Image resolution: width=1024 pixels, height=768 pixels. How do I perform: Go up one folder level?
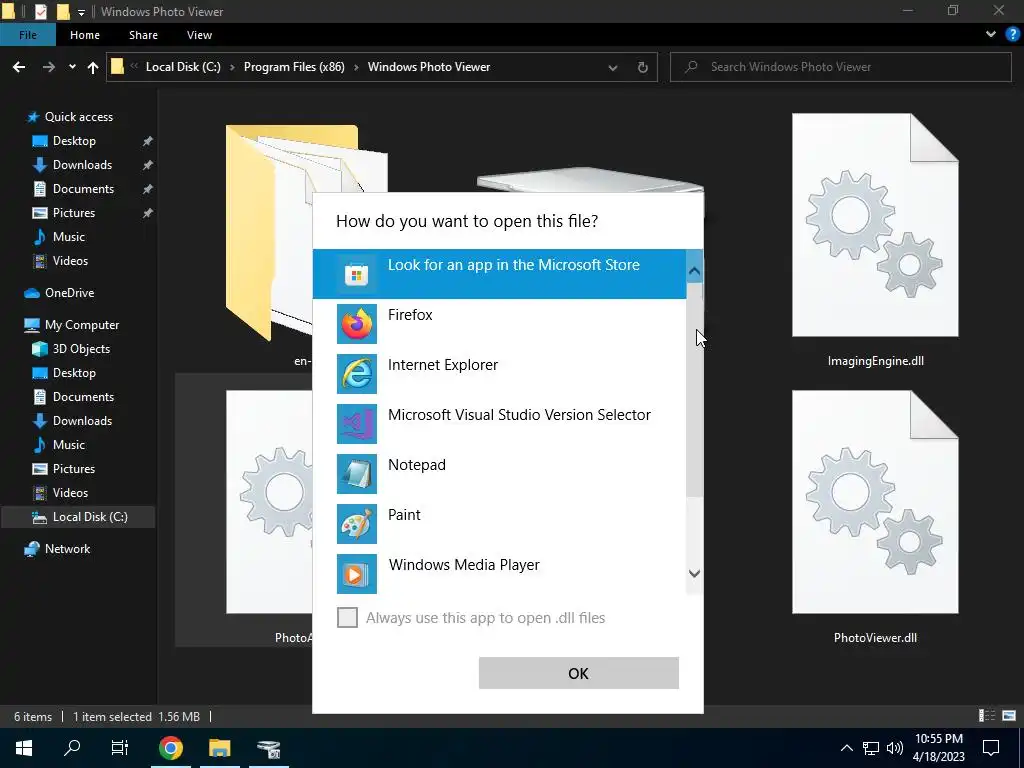[x=93, y=67]
